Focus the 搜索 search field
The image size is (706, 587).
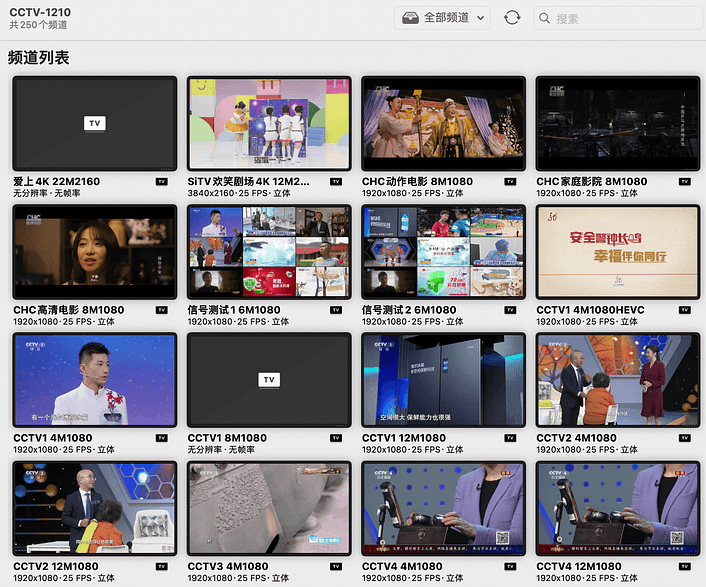click(619, 18)
